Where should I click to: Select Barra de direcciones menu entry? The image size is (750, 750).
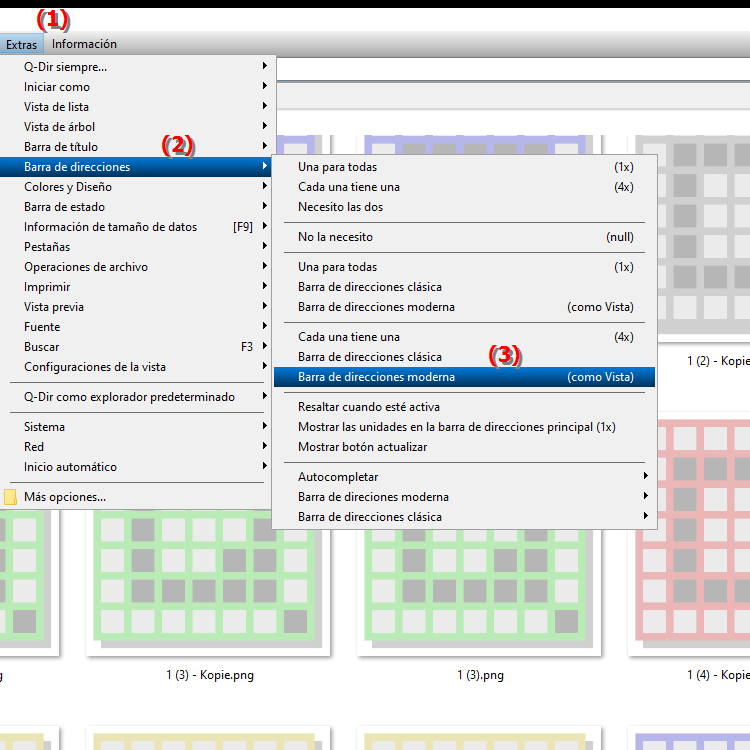[137, 167]
